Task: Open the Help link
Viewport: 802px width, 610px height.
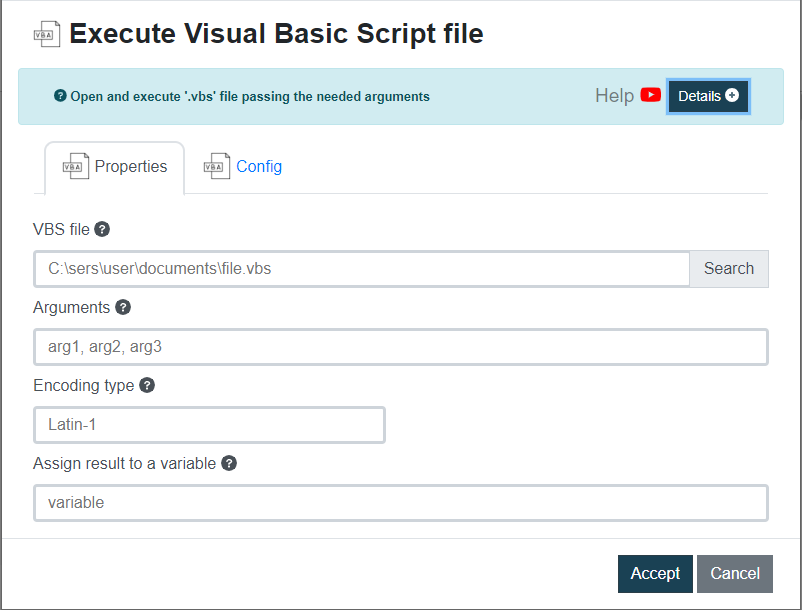Action: click(x=613, y=95)
